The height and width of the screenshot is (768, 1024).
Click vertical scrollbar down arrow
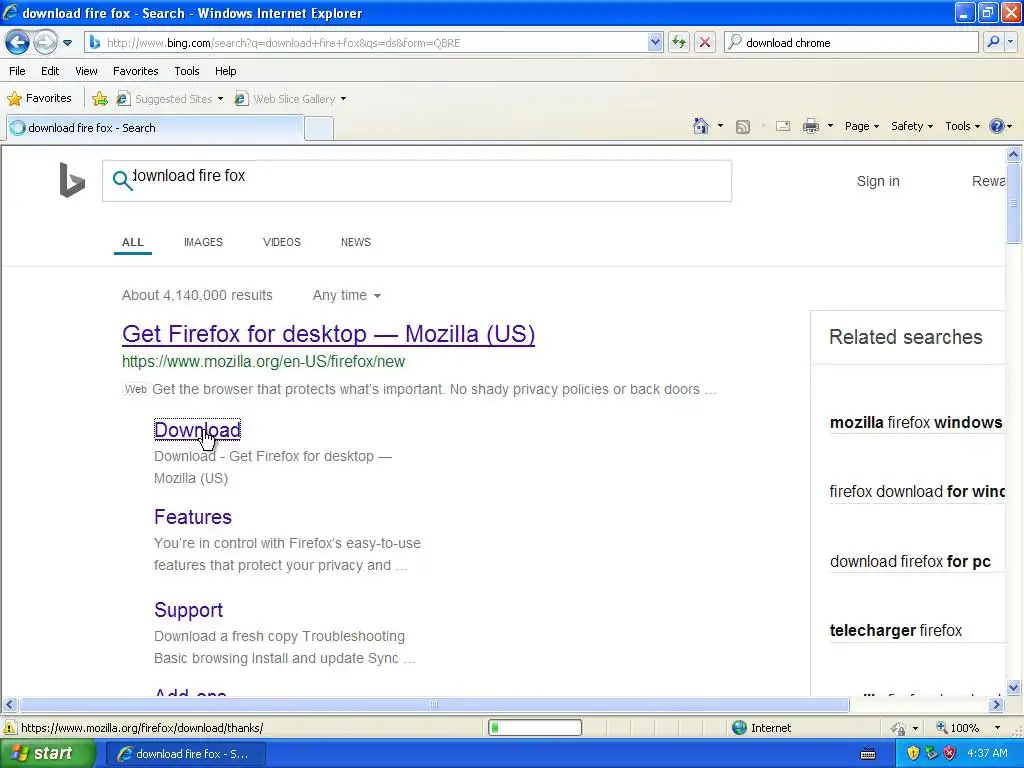1014,687
